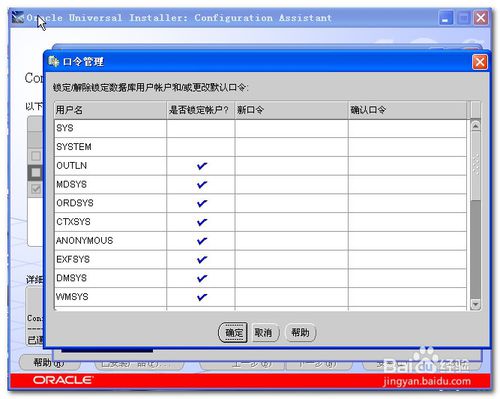Toggle lock cell for SYS account
The height and width of the screenshot is (399, 500).
201,128
